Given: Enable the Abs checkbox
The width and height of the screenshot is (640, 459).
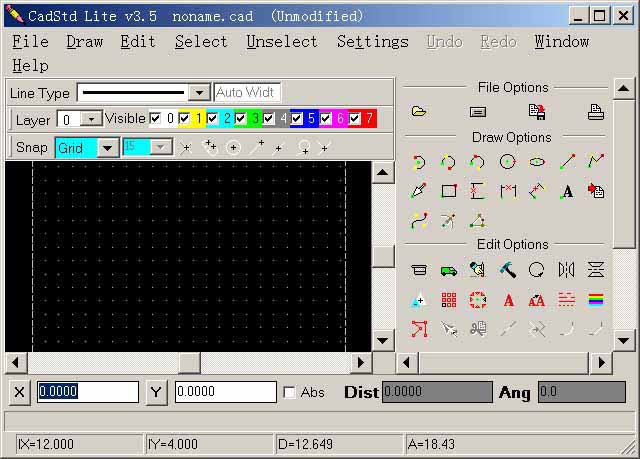Looking at the screenshot, I should click(x=290, y=393).
